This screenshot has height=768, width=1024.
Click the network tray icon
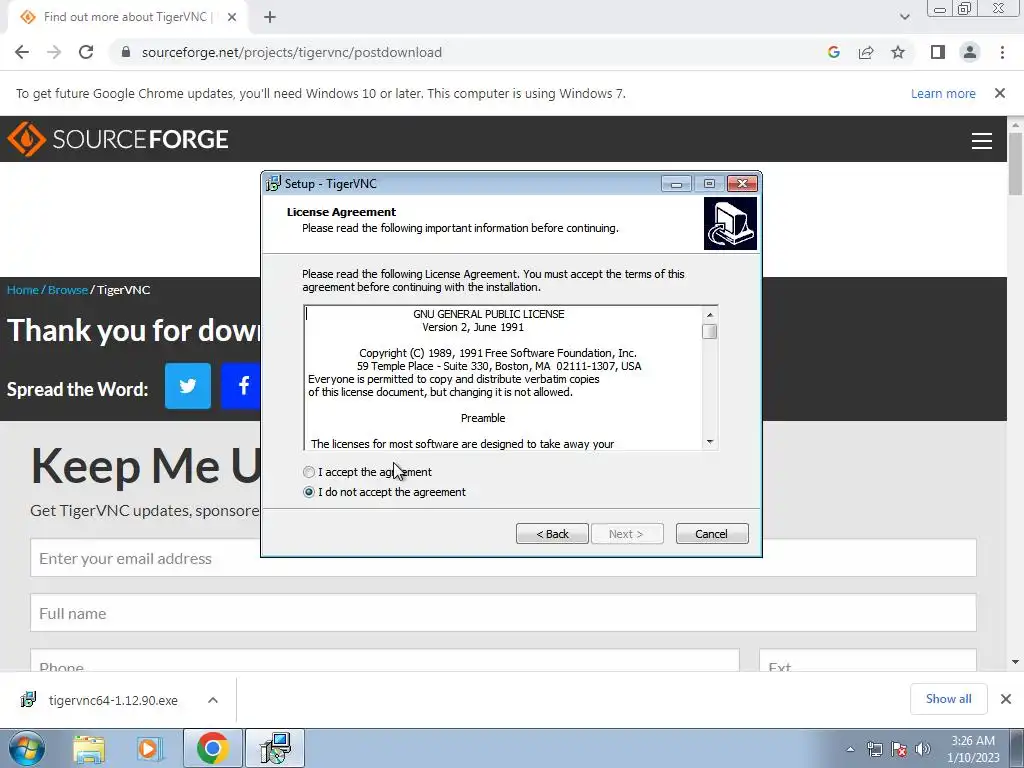pos(874,749)
